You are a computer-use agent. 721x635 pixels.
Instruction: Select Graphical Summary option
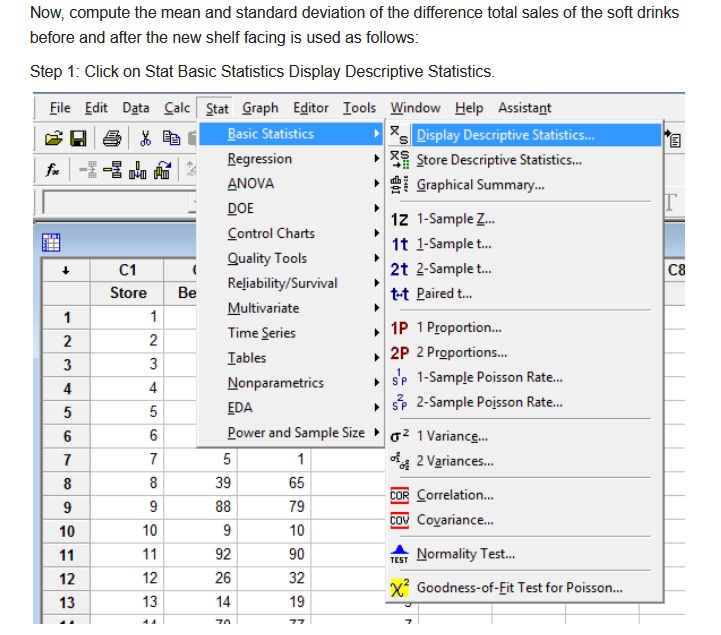(480, 185)
